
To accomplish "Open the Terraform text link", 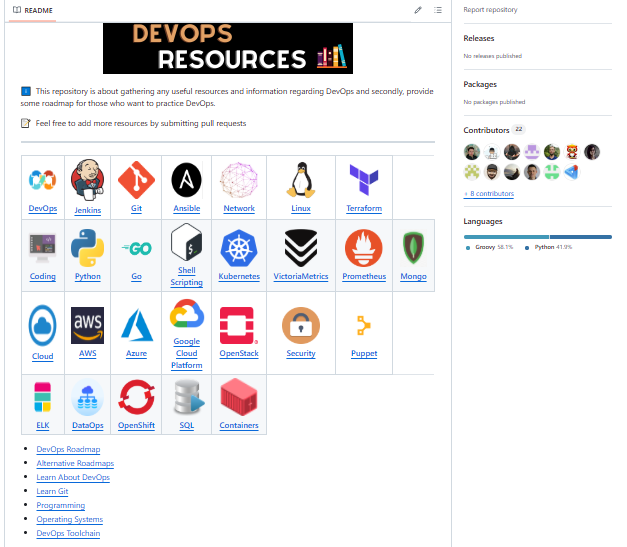I will [x=364, y=208].
